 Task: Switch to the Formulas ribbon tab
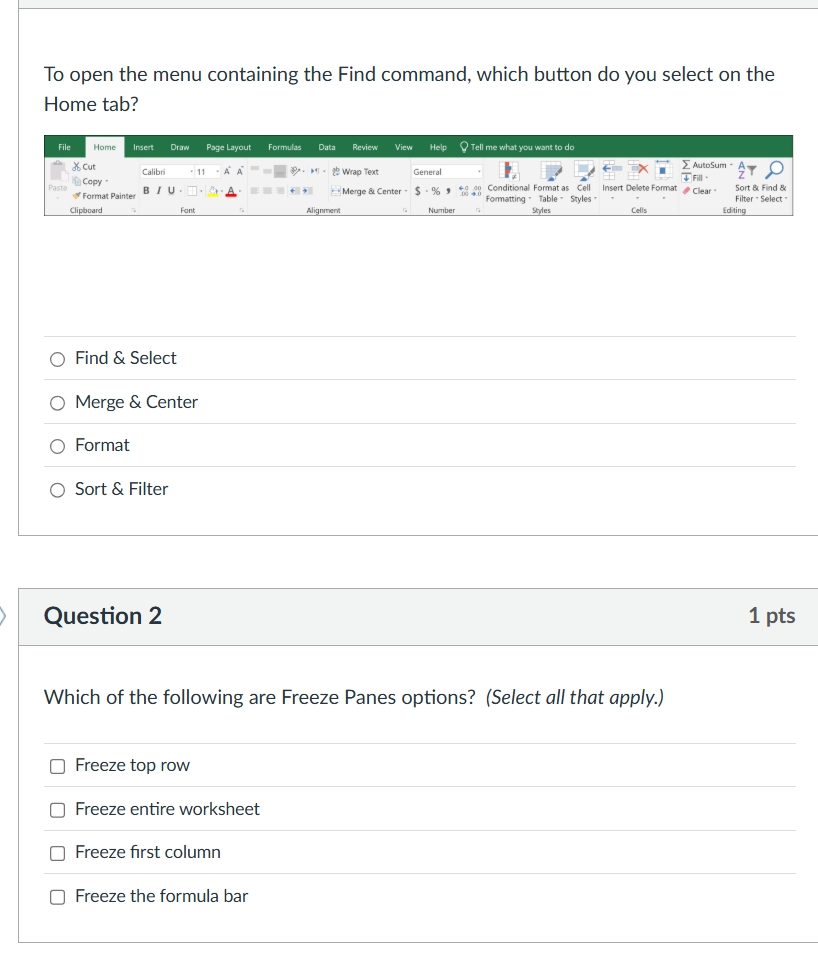(285, 146)
